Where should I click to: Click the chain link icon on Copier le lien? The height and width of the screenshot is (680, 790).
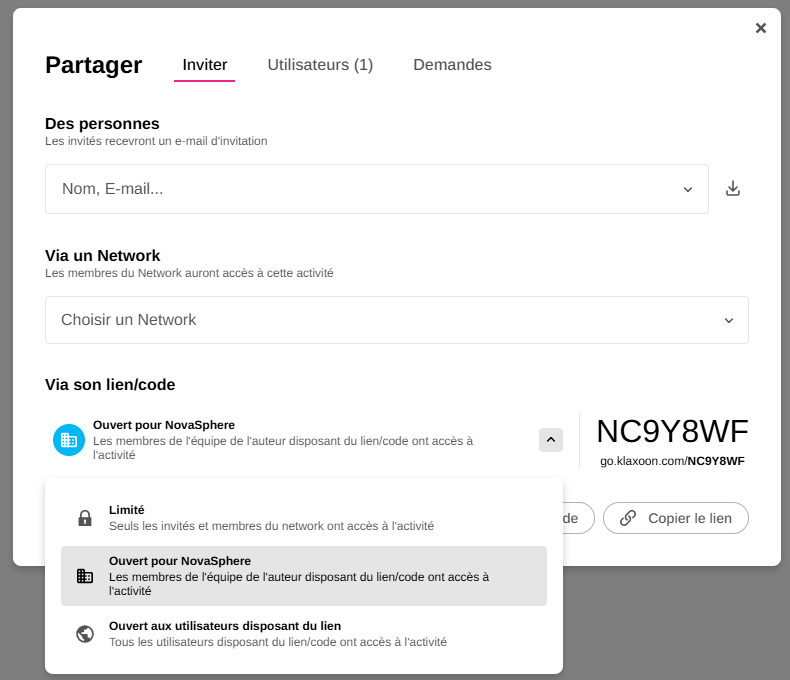pos(628,518)
